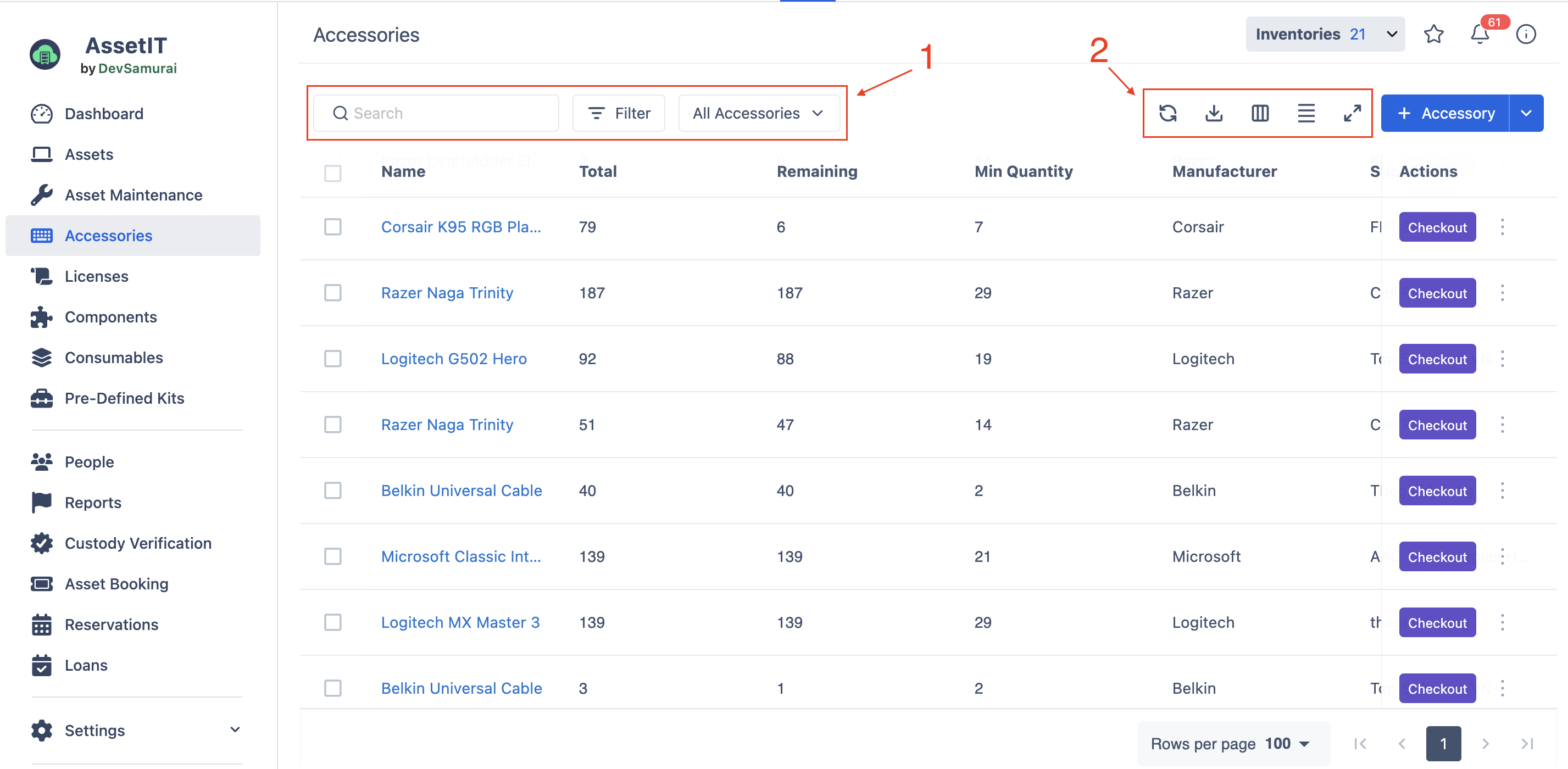Click Checkout for Belkin Universal Cable 40
The height and width of the screenshot is (769, 1568).
(1437, 491)
